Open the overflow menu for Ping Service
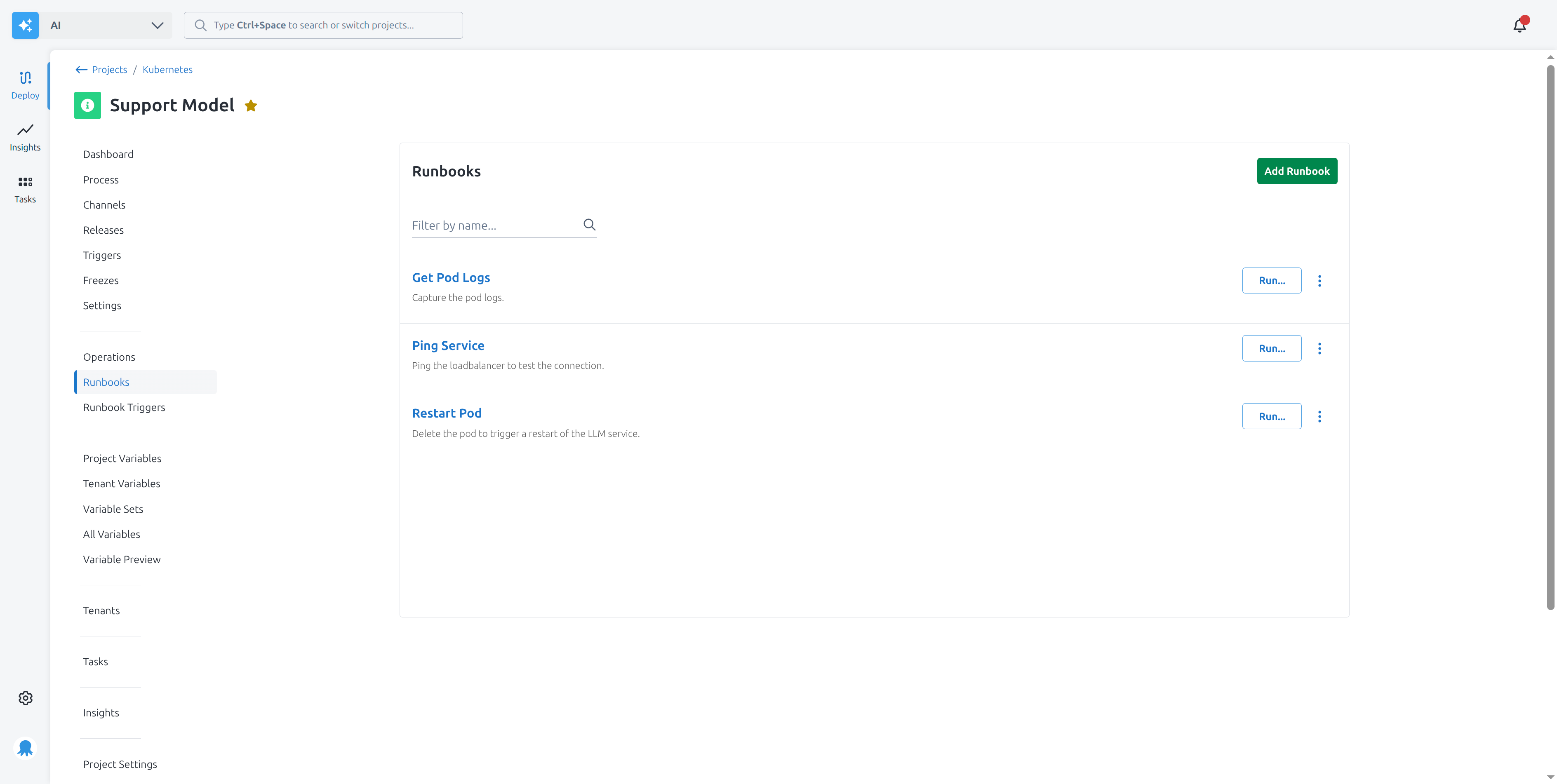Viewport: 1557px width, 784px height. [x=1320, y=348]
